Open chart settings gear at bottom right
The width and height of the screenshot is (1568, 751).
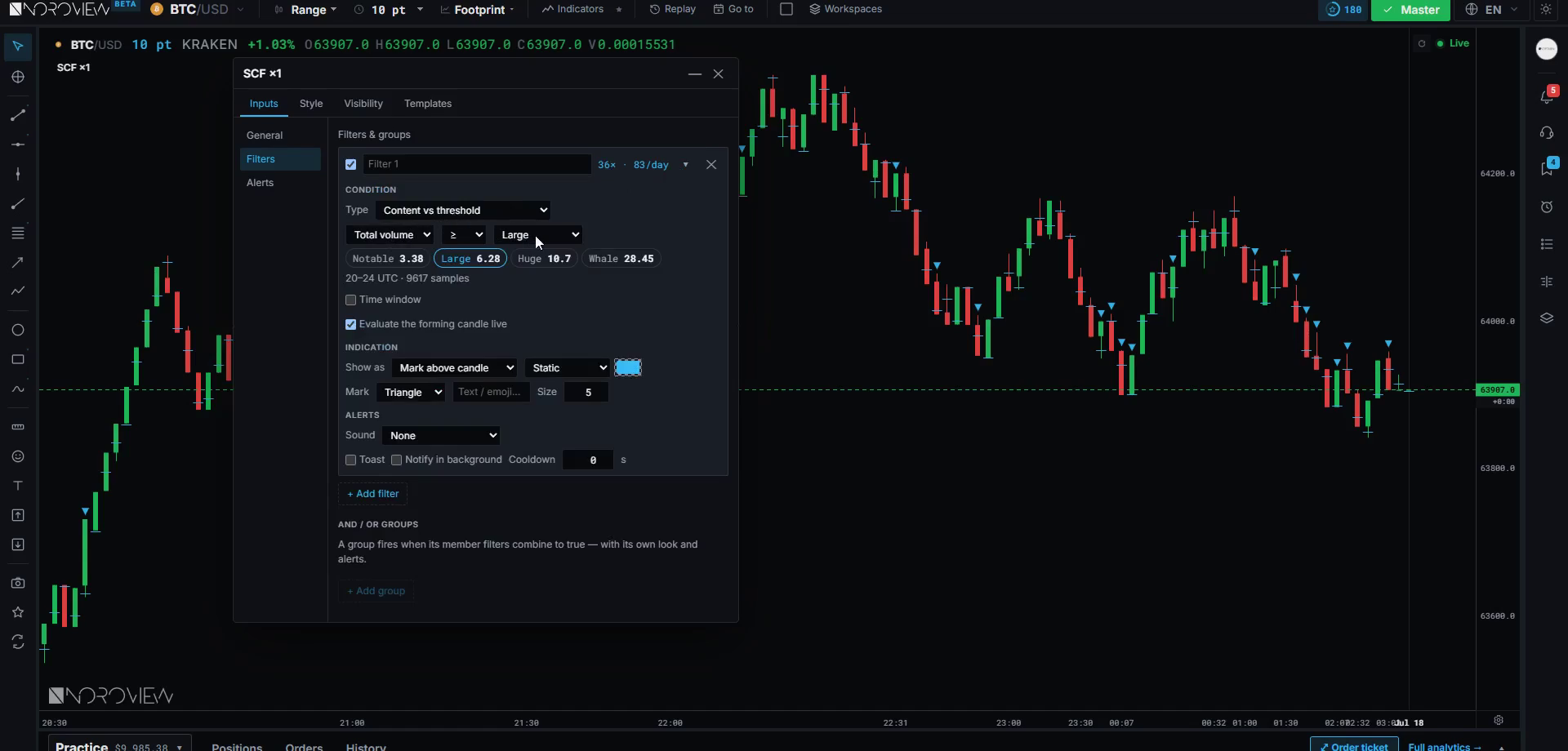[x=1499, y=720]
